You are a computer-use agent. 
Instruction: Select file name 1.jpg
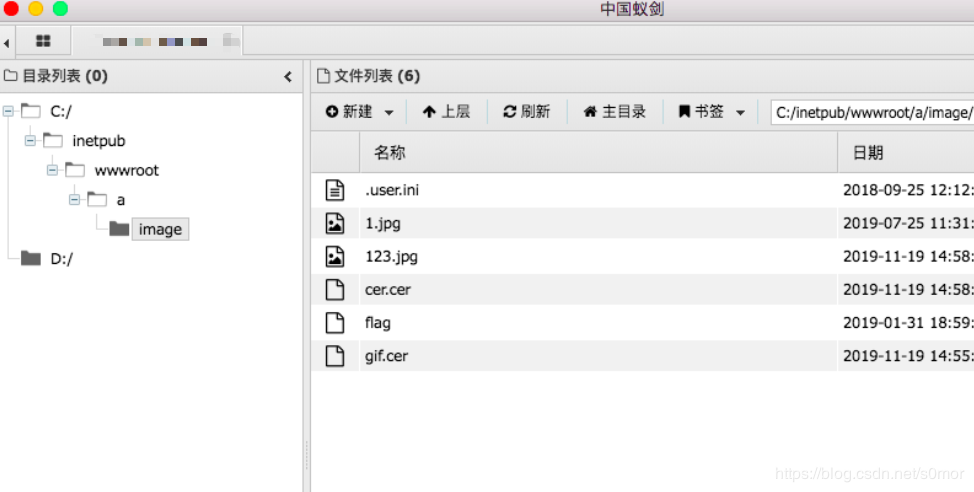coord(383,223)
